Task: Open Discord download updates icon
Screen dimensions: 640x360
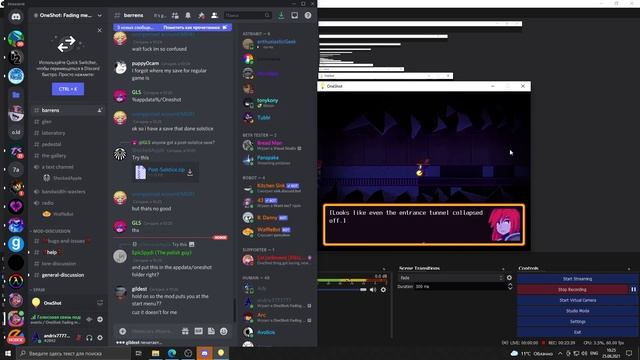Action: click(x=281, y=16)
